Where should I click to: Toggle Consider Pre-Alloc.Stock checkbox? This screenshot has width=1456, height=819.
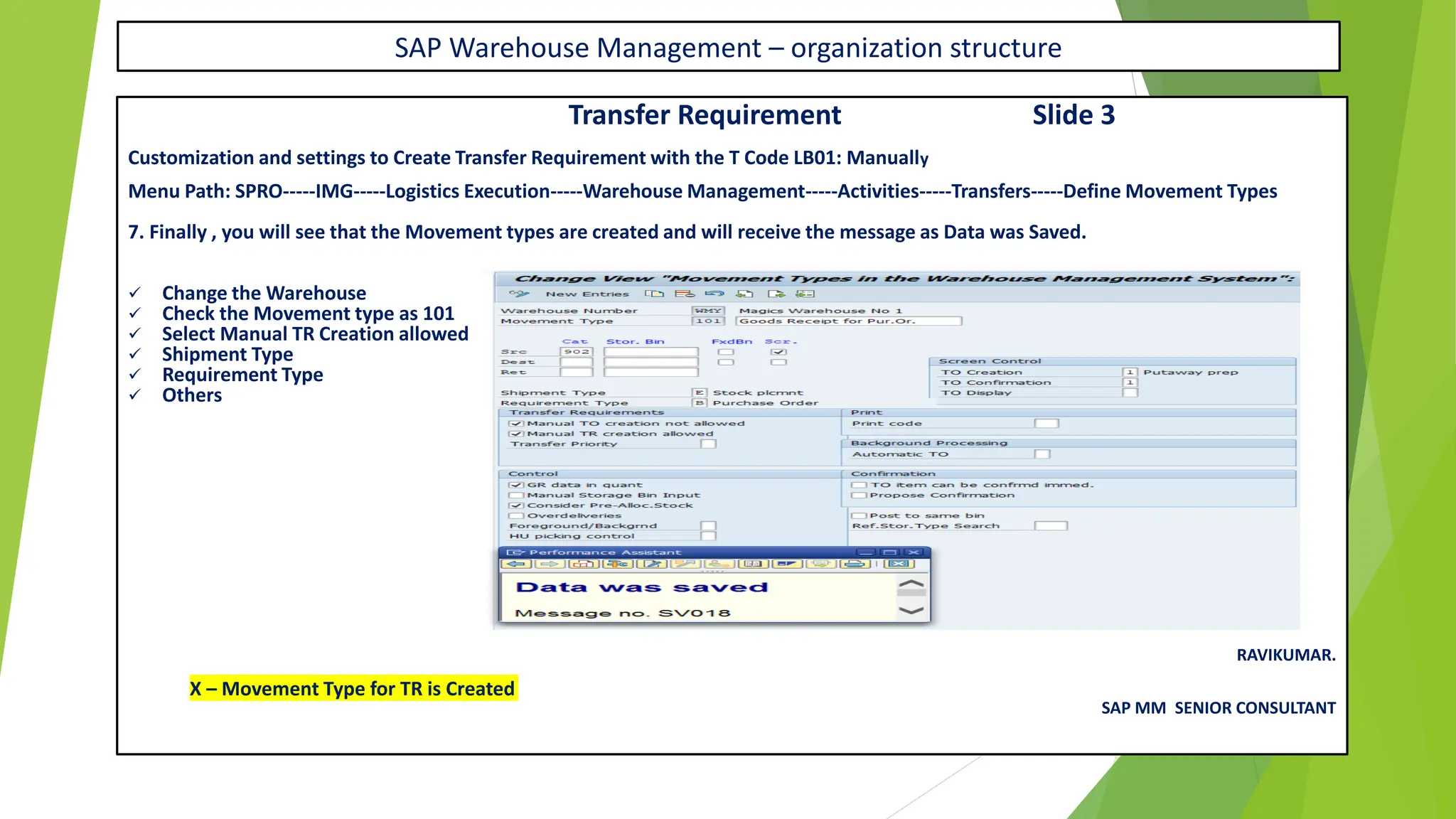[516, 505]
